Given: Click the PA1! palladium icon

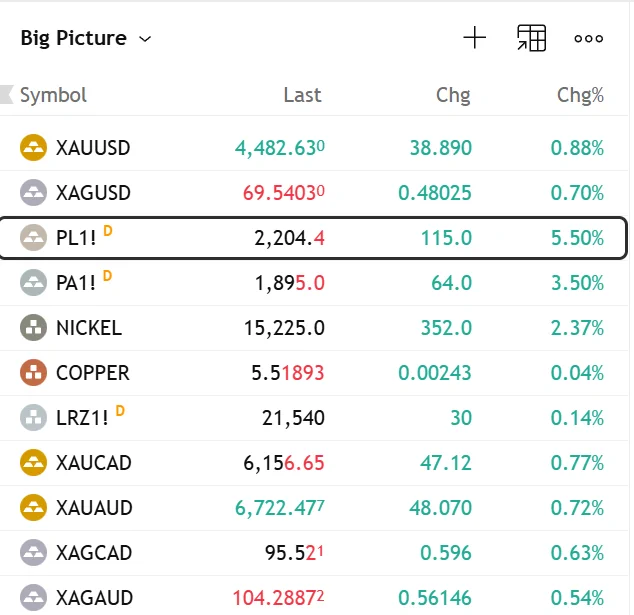Looking at the screenshot, I should click(33, 282).
